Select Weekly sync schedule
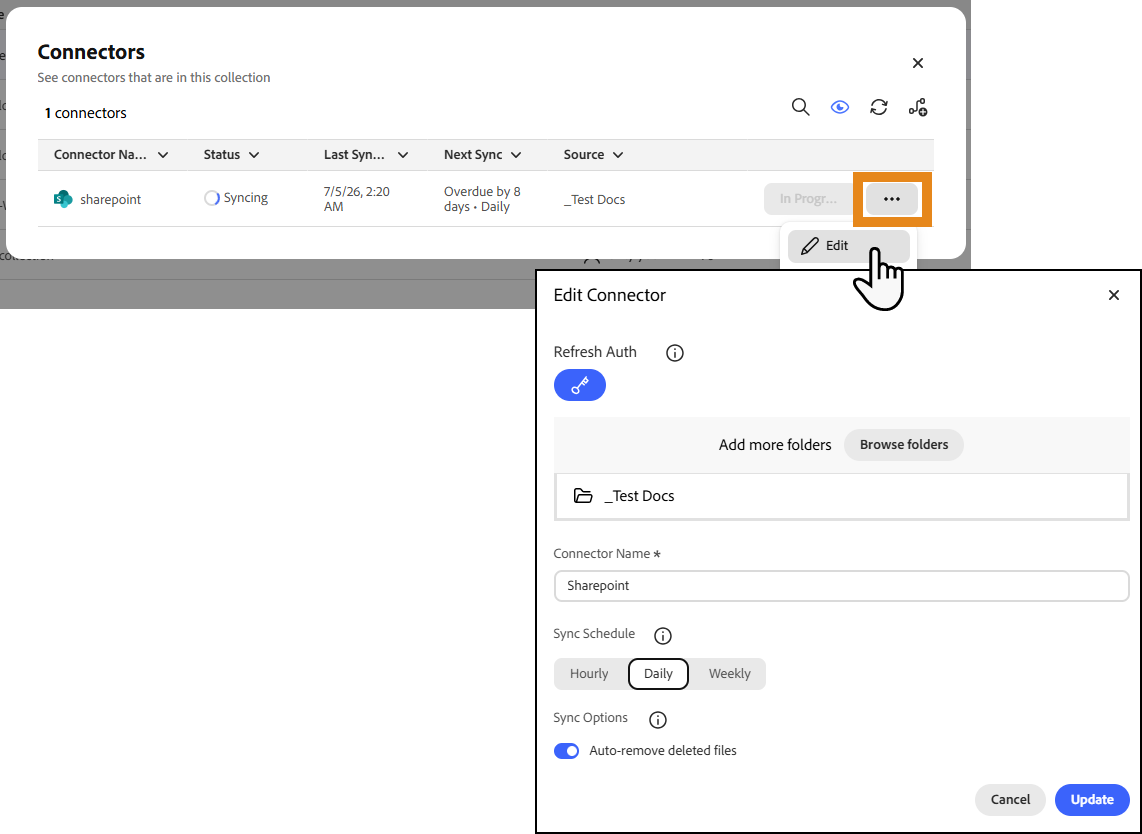Screen dimensions: 1142x834 [x=730, y=674]
